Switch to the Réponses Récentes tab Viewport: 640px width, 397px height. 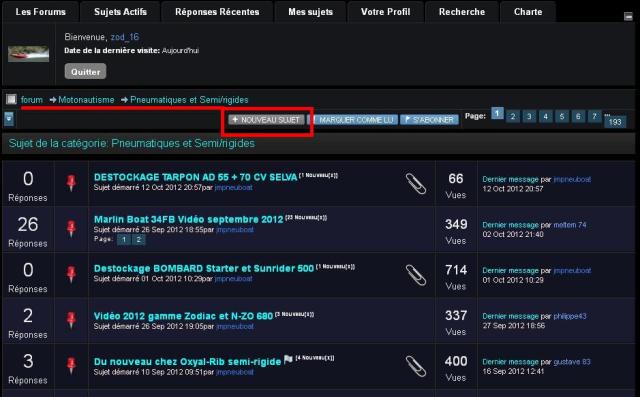click(217, 12)
